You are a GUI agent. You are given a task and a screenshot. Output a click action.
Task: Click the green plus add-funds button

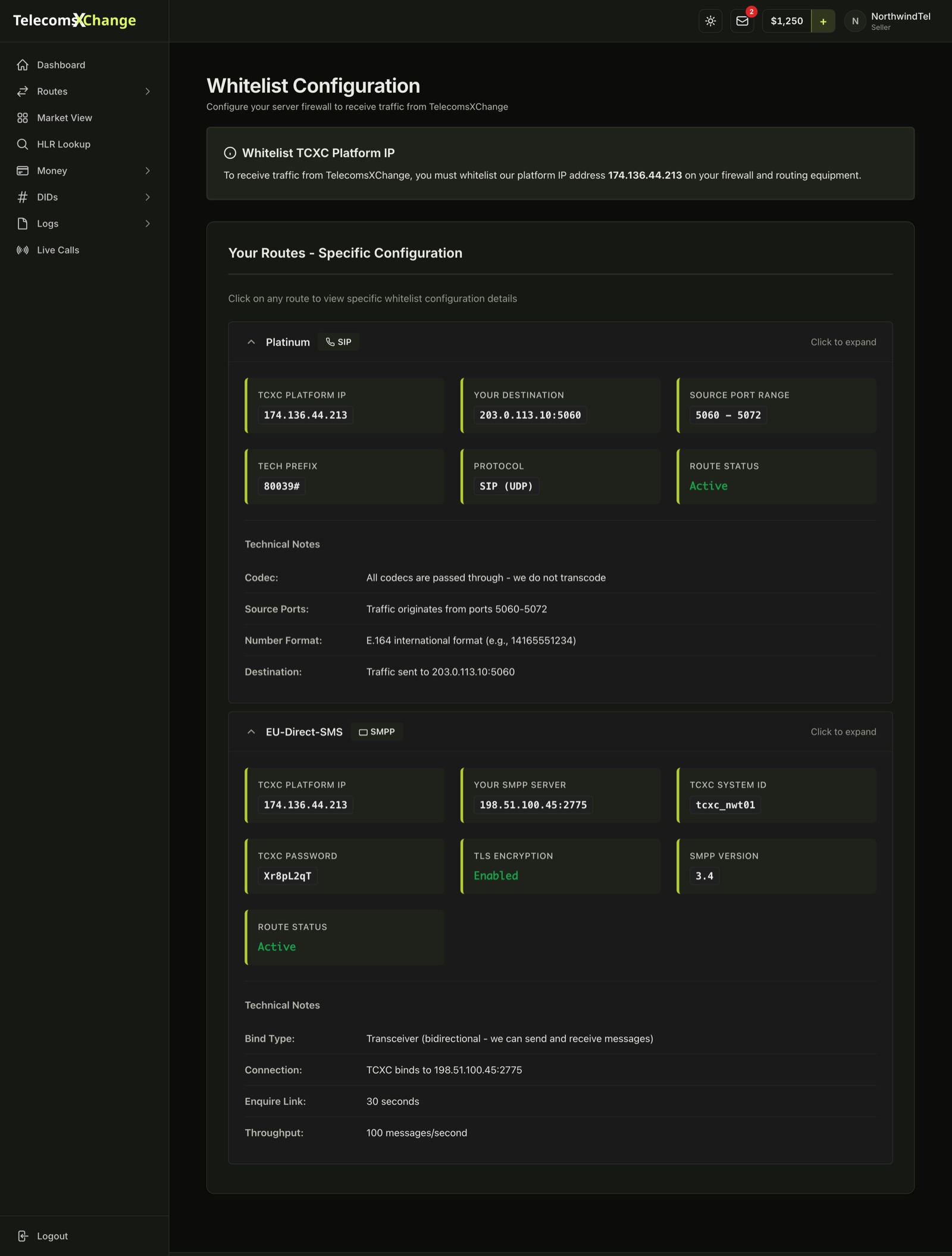823,21
